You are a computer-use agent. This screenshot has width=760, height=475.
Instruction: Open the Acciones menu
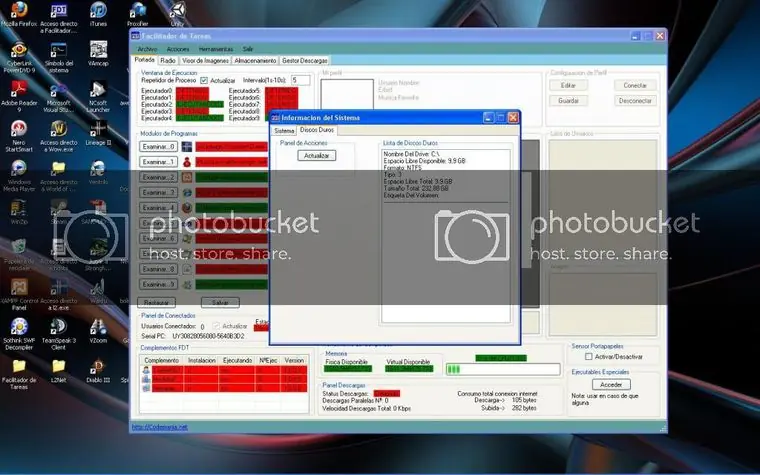coord(178,49)
